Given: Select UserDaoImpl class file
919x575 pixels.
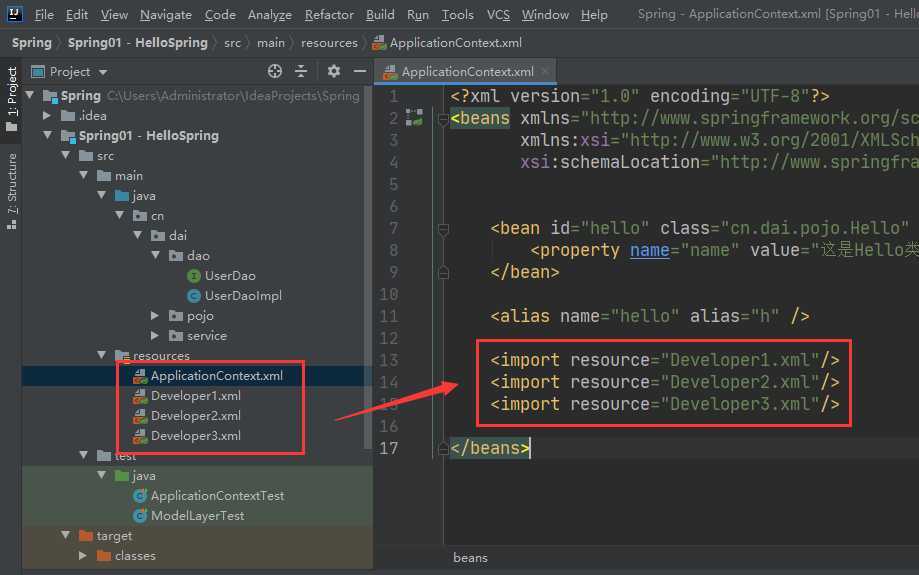Looking at the screenshot, I should click(x=243, y=295).
